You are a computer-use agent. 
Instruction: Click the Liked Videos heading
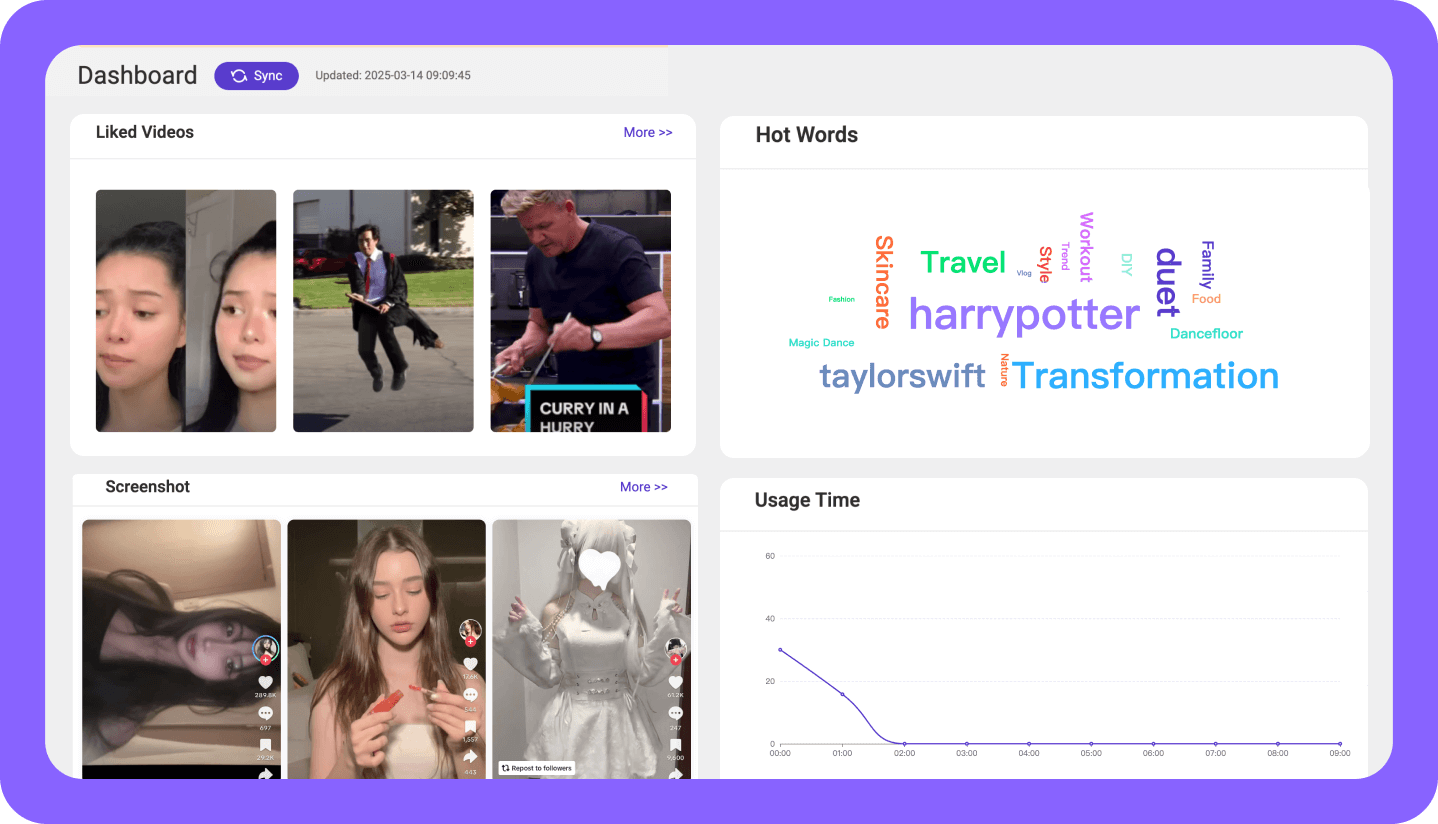[145, 132]
